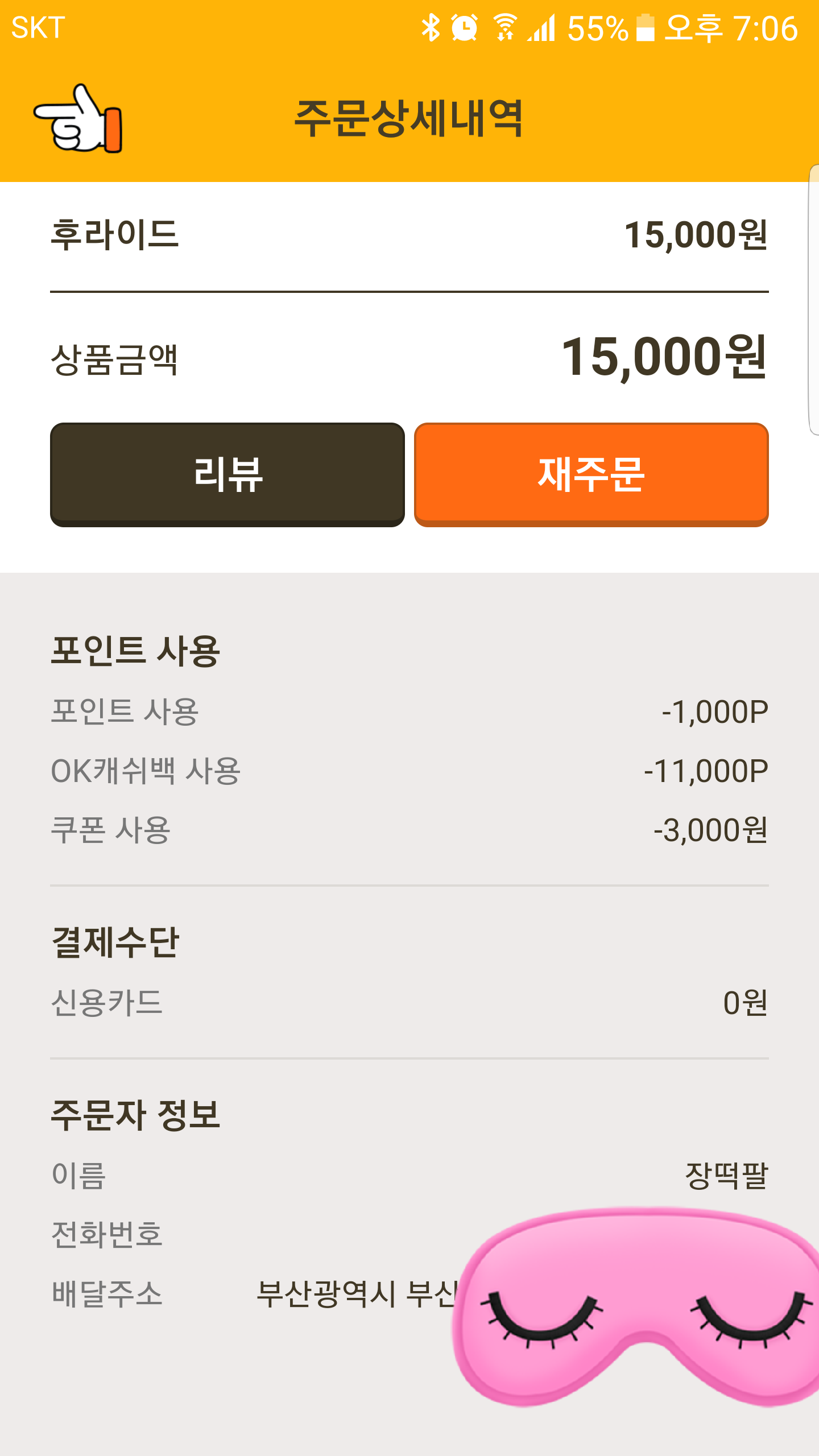
Task: Tap the battery status icon
Action: [x=645, y=28]
